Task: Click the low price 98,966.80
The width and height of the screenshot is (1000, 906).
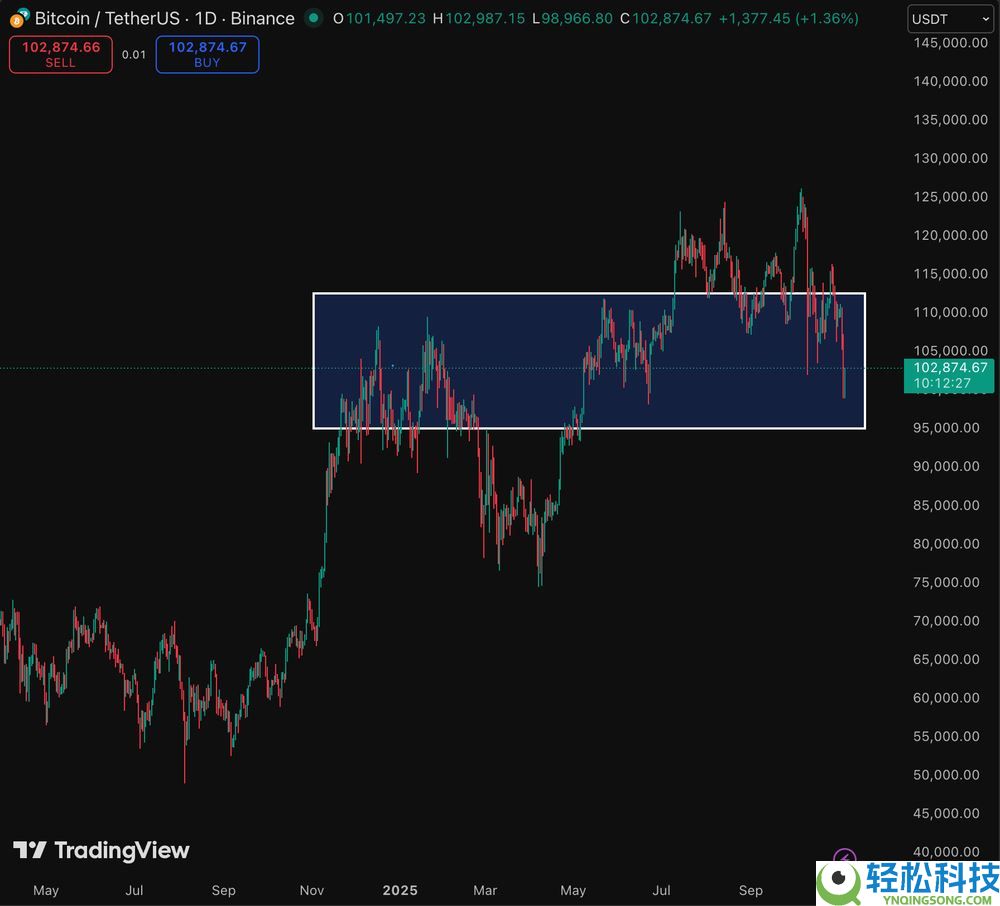Action: tap(577, 18)
